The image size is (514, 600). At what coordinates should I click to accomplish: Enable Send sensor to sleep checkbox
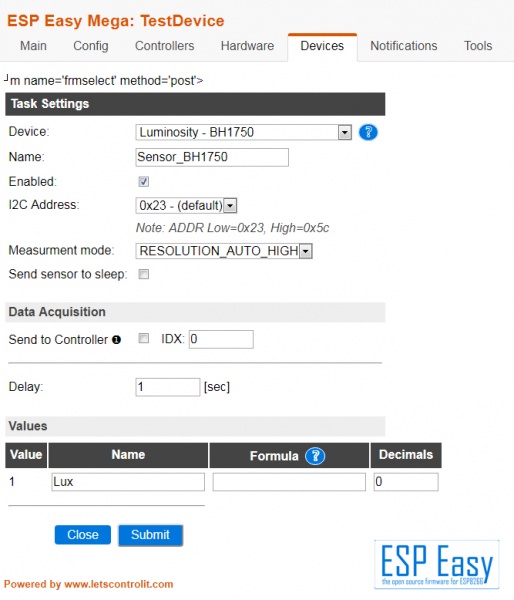coord(144,274)
